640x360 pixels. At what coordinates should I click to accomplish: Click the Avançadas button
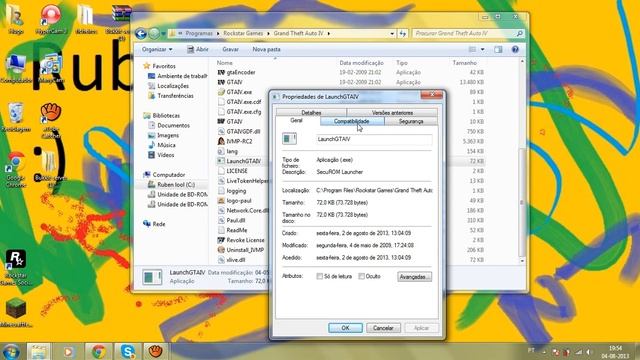pyautogui.click(x=414, y=277)
